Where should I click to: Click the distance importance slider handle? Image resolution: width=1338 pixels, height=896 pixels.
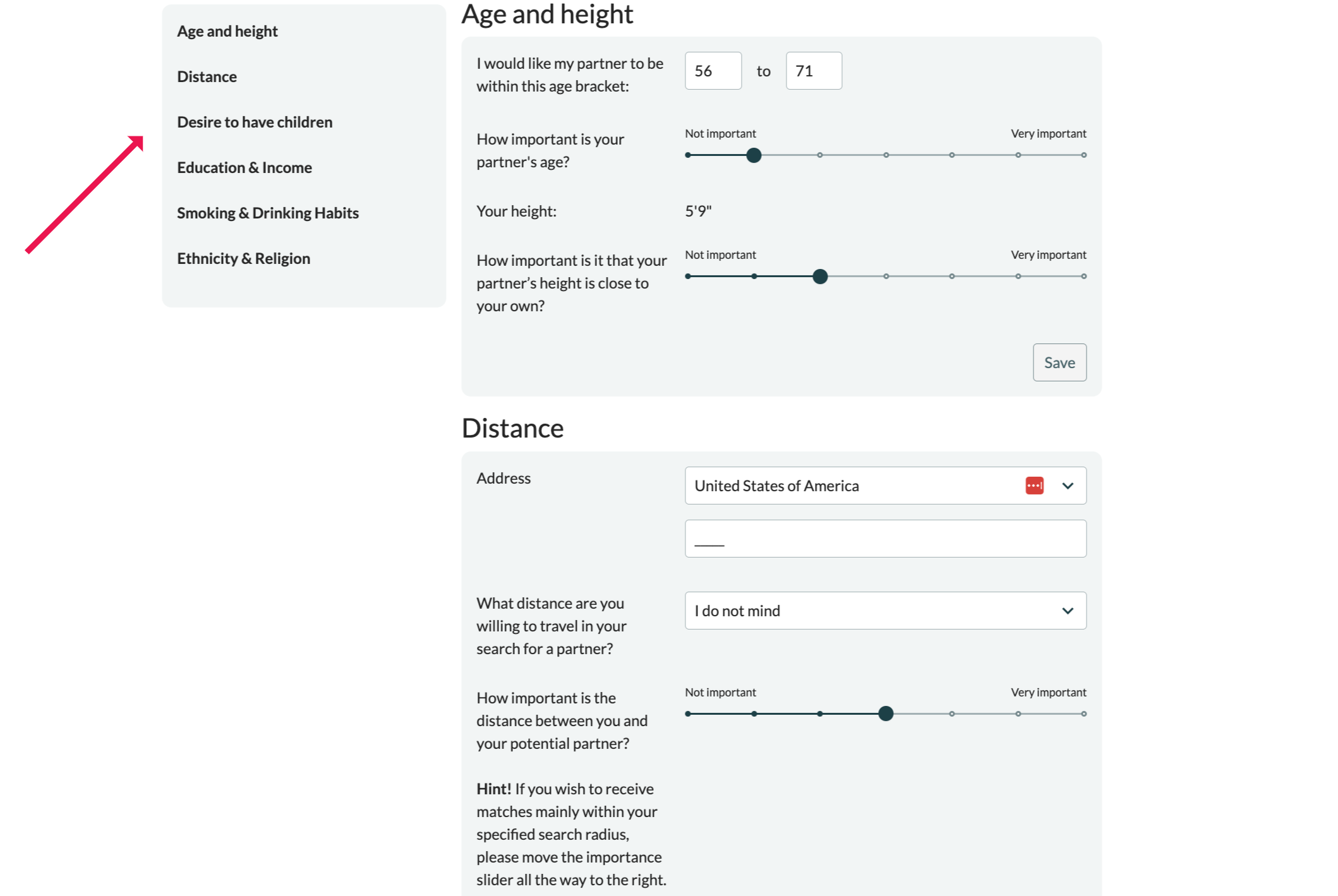[x=886, y=714]
